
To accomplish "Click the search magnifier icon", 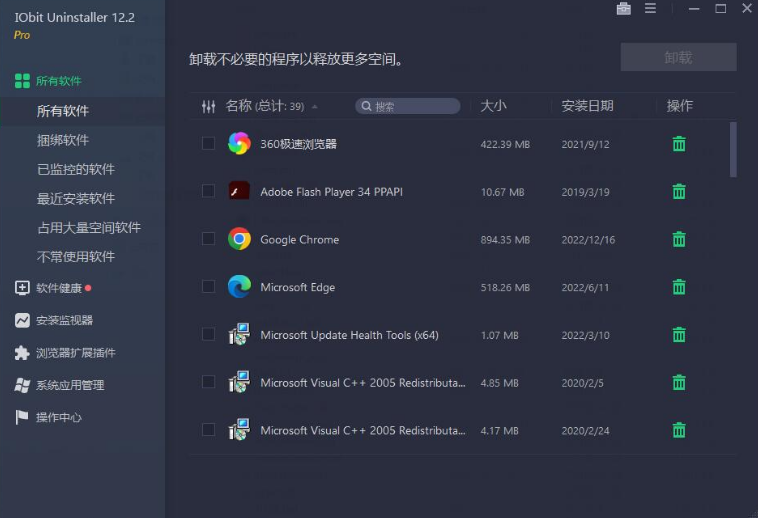I will (x=366, y=106).
